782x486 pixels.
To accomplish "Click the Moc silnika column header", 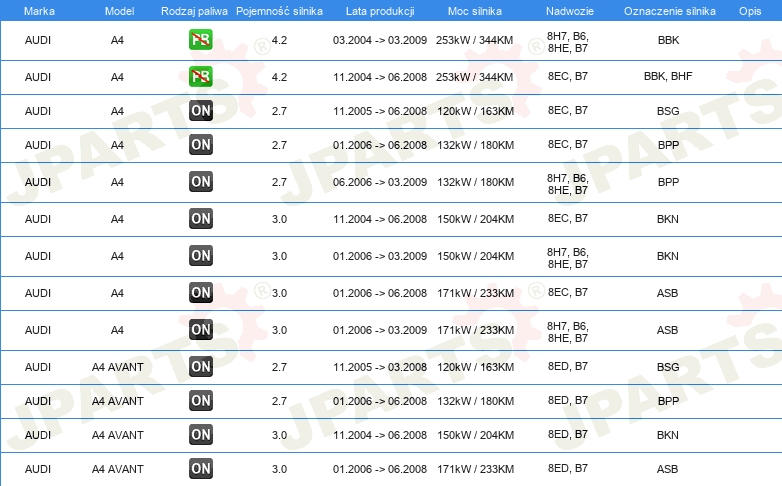I will 475,11.
